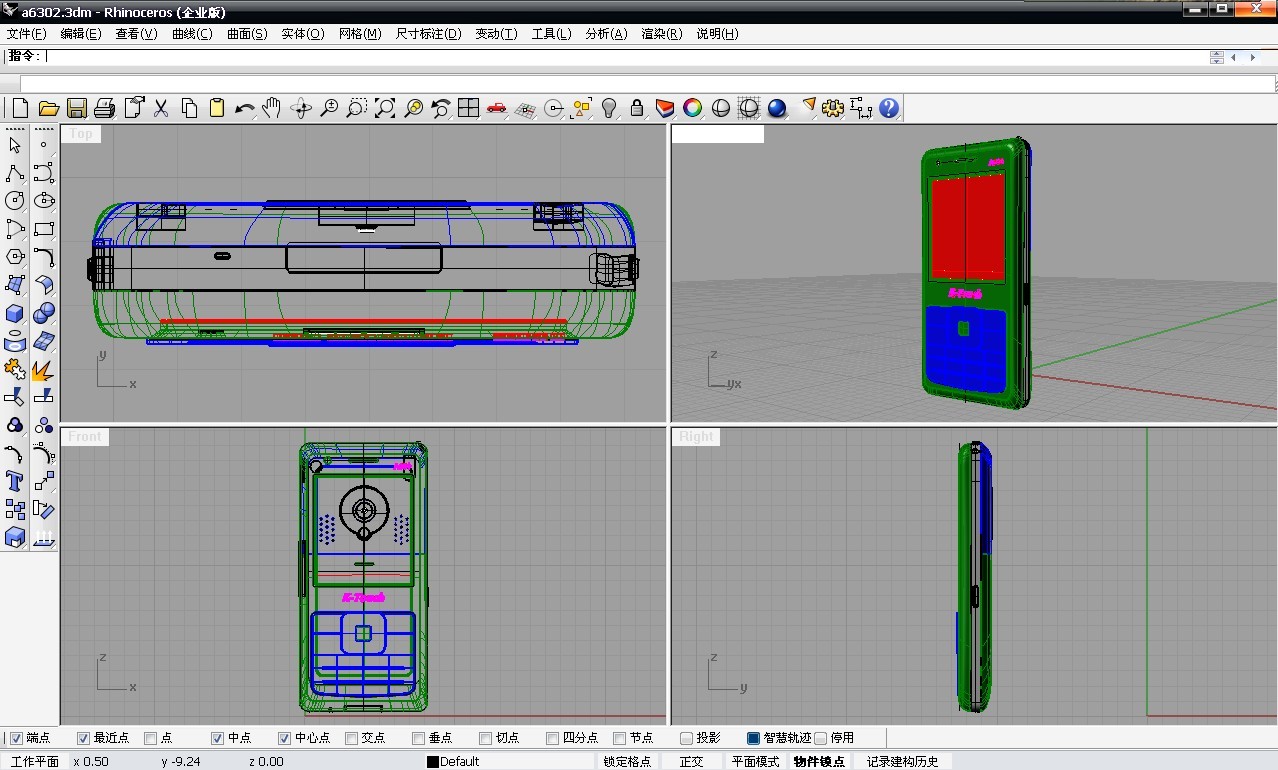The height and width of the screenshot is (770, 1278).
Task: Open the color wheel properties icon
Action: (693, 108)
